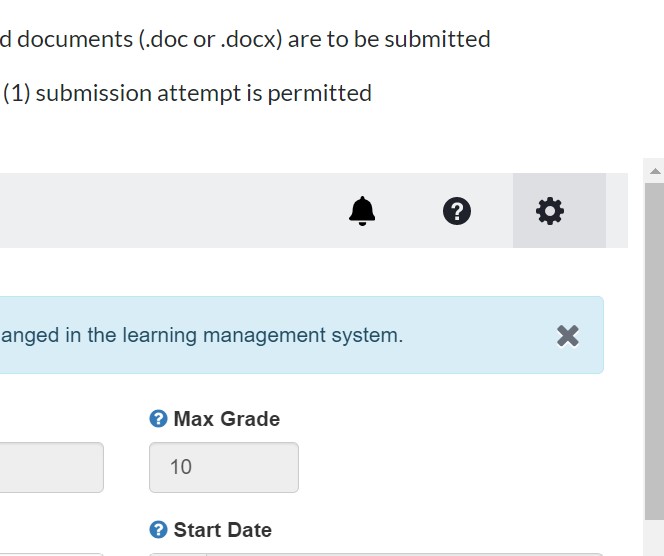Click the Max Grade label text
The image size is (664, 556).
[x=227, y=419]
